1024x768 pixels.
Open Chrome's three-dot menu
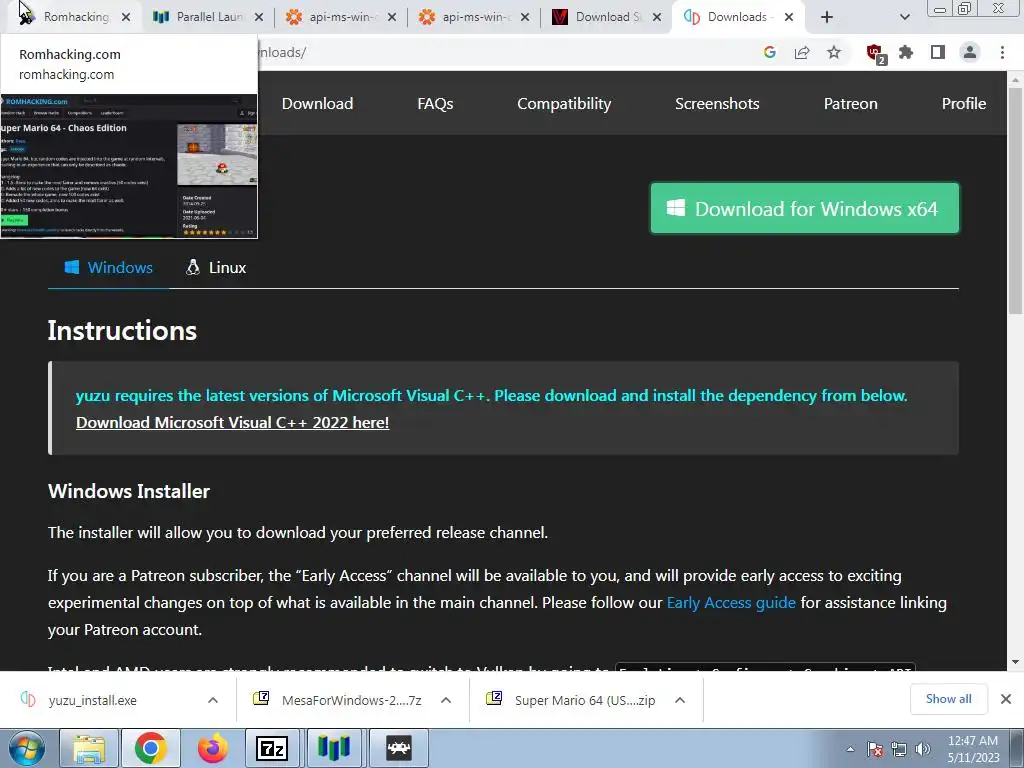(1002, 52)
